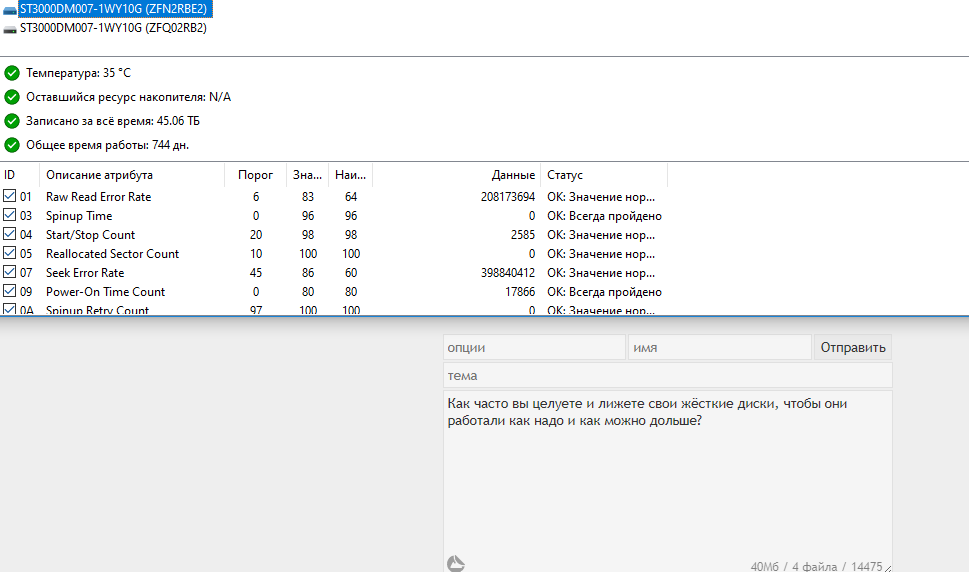Click threshold value 20 of Start/Stop Count
969x572 pixels.
point(256,235)
